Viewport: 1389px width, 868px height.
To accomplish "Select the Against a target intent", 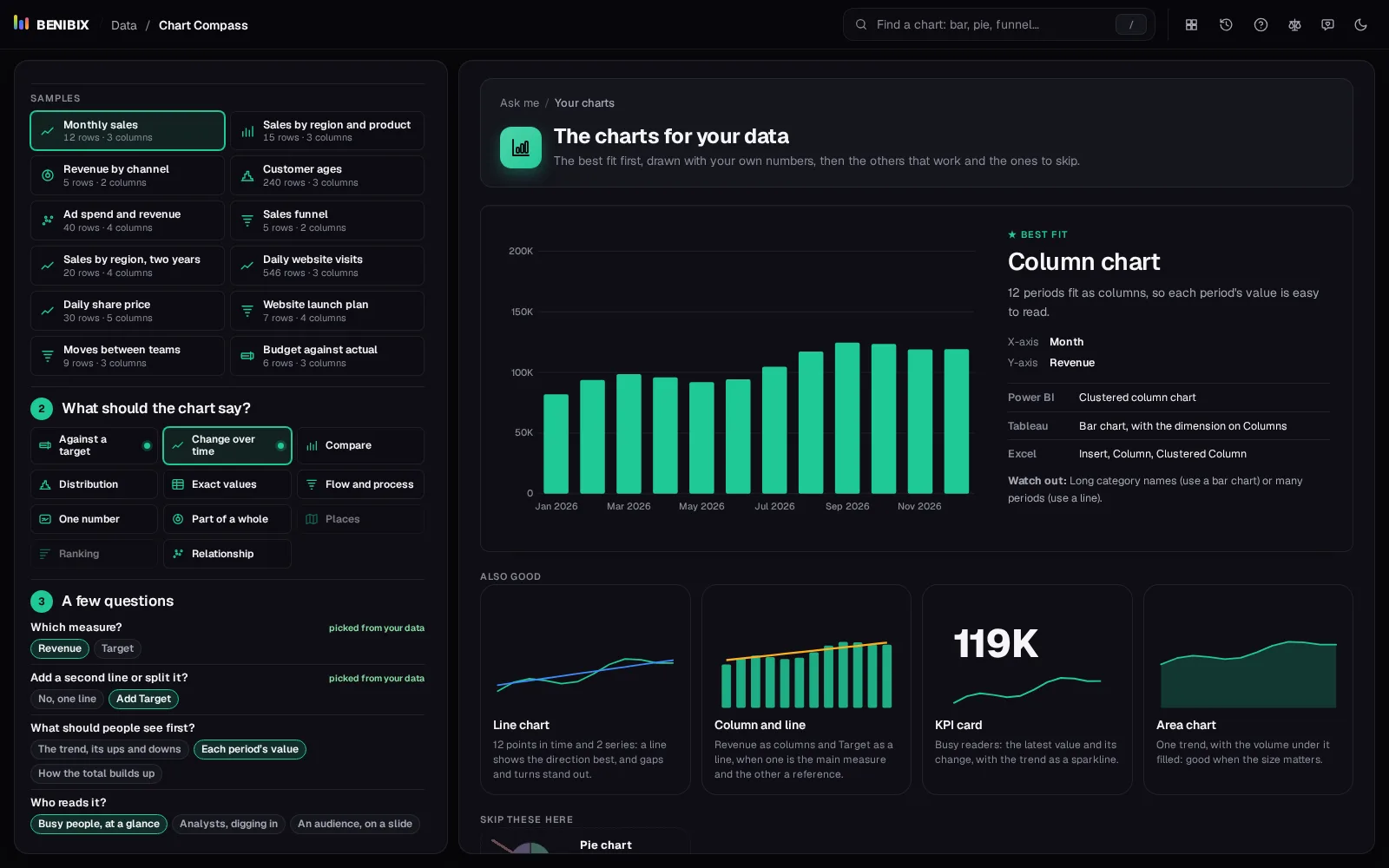I will click(x=95, y=445).
